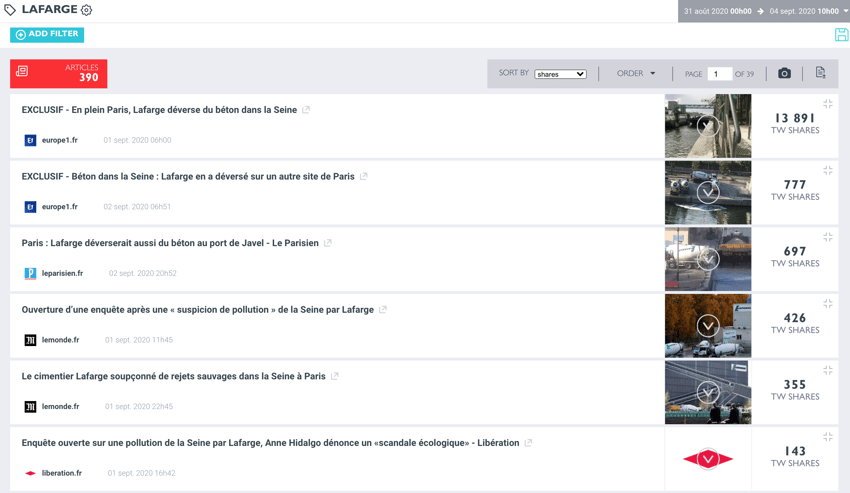This screenshot has height=493, width=850.
Task: Open the LAFARGE settings gear
Action: (x=86, y=10)
